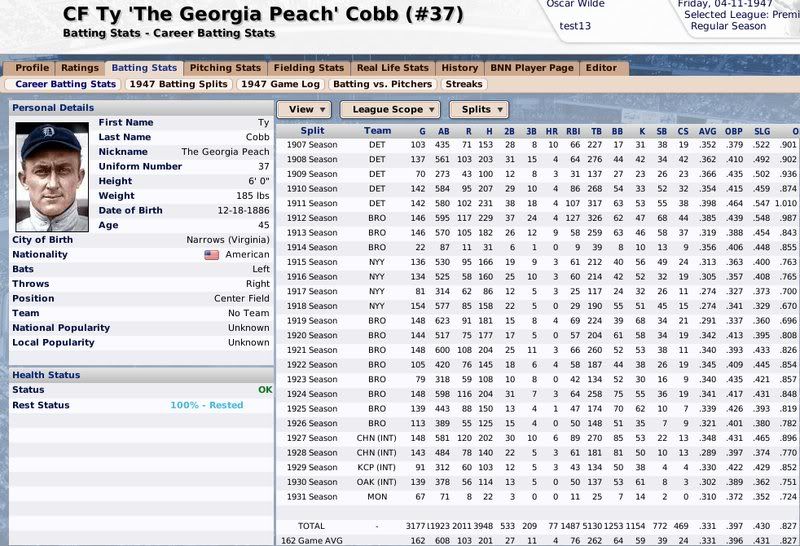Open the Real Life Stats tab
800x546 pixels.
coord(392,68)
